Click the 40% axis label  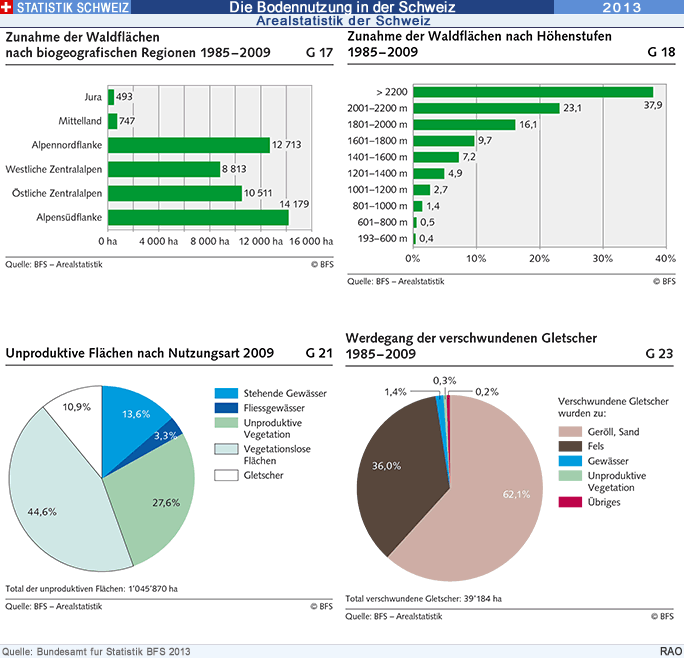coord(665,259)
